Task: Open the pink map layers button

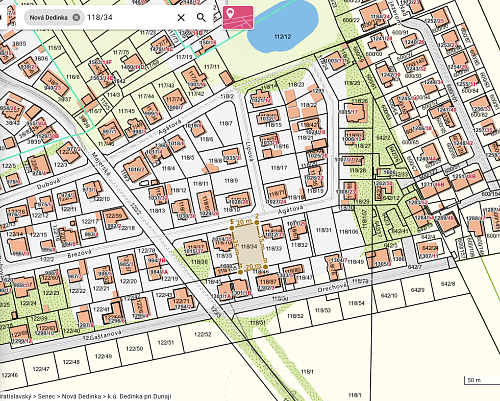Action: (x=238, y=17)
